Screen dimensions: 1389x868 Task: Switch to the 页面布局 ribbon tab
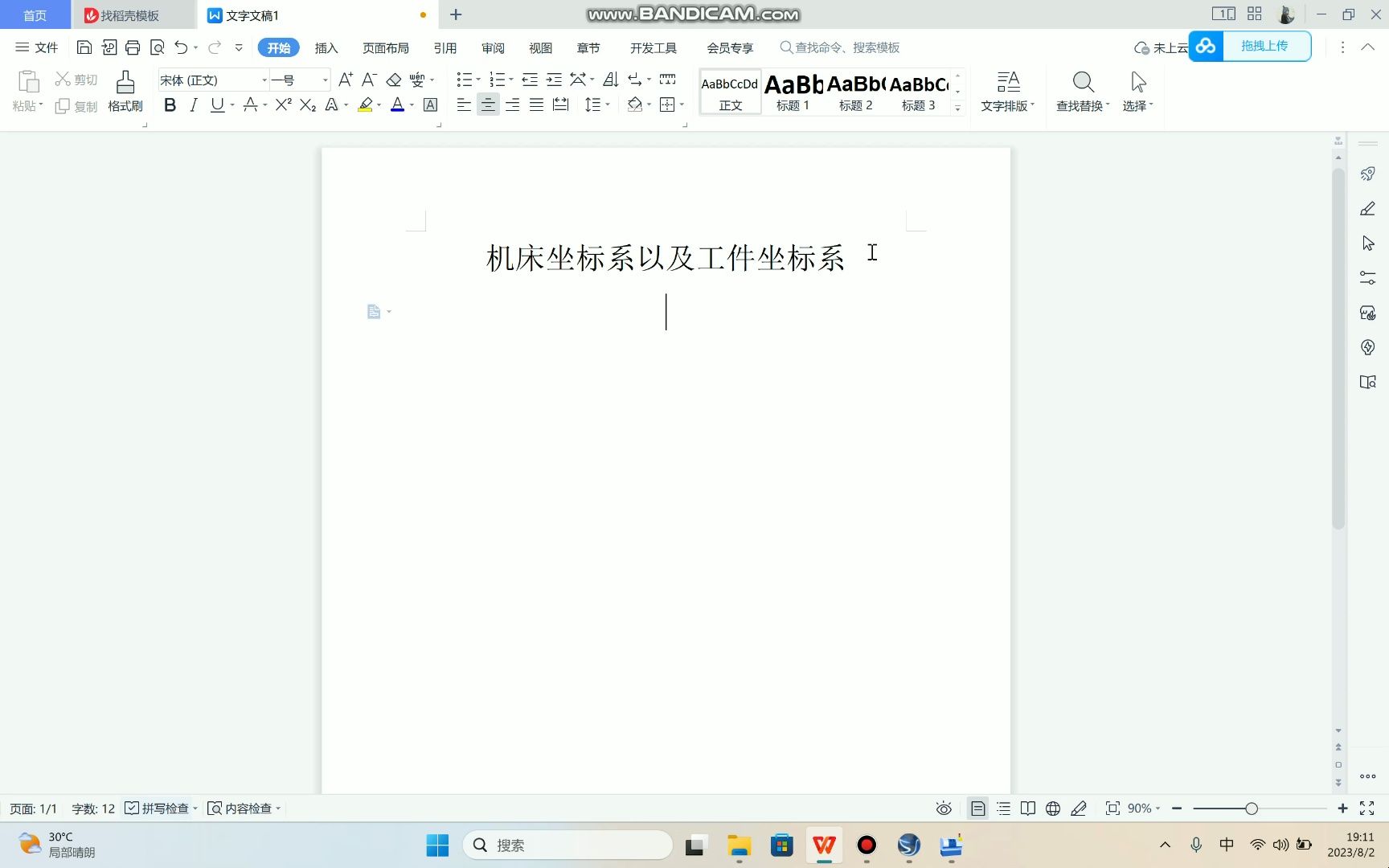click(x=386, y=47)
